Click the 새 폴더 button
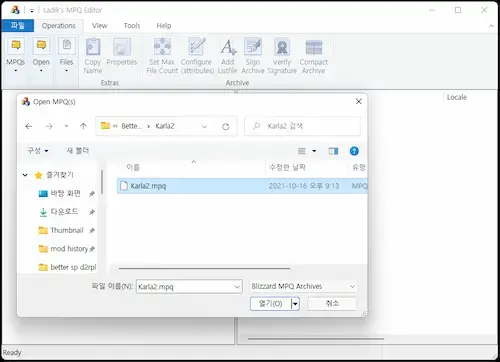Screen dimensions: 500x362 (78, 151)
